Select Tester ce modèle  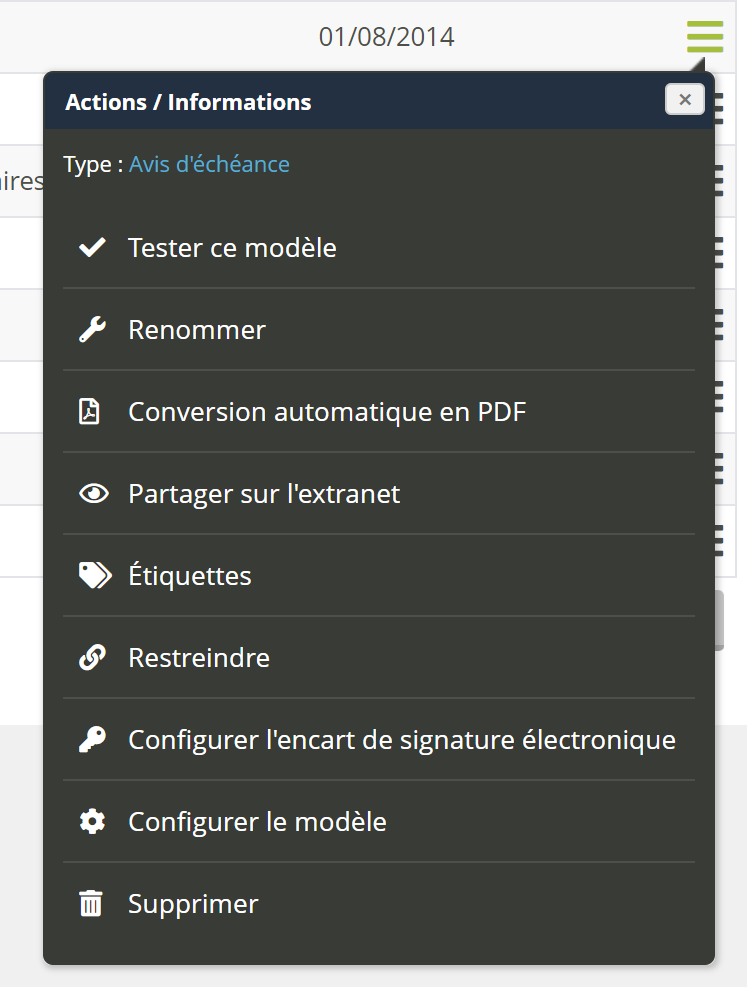coord(232,248)
